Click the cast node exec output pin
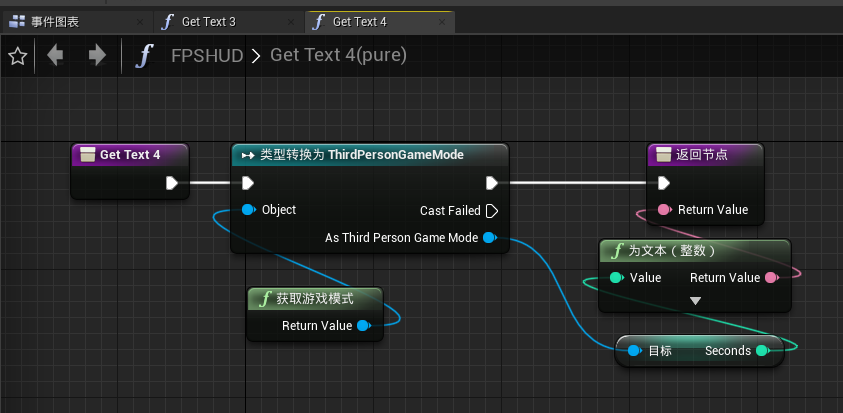 coord(492,183)
